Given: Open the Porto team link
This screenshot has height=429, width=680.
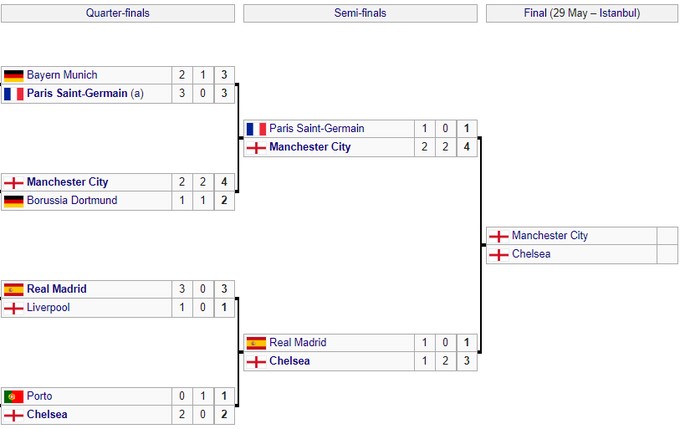Looking at the screenshot, I should [x=40, y=396].
